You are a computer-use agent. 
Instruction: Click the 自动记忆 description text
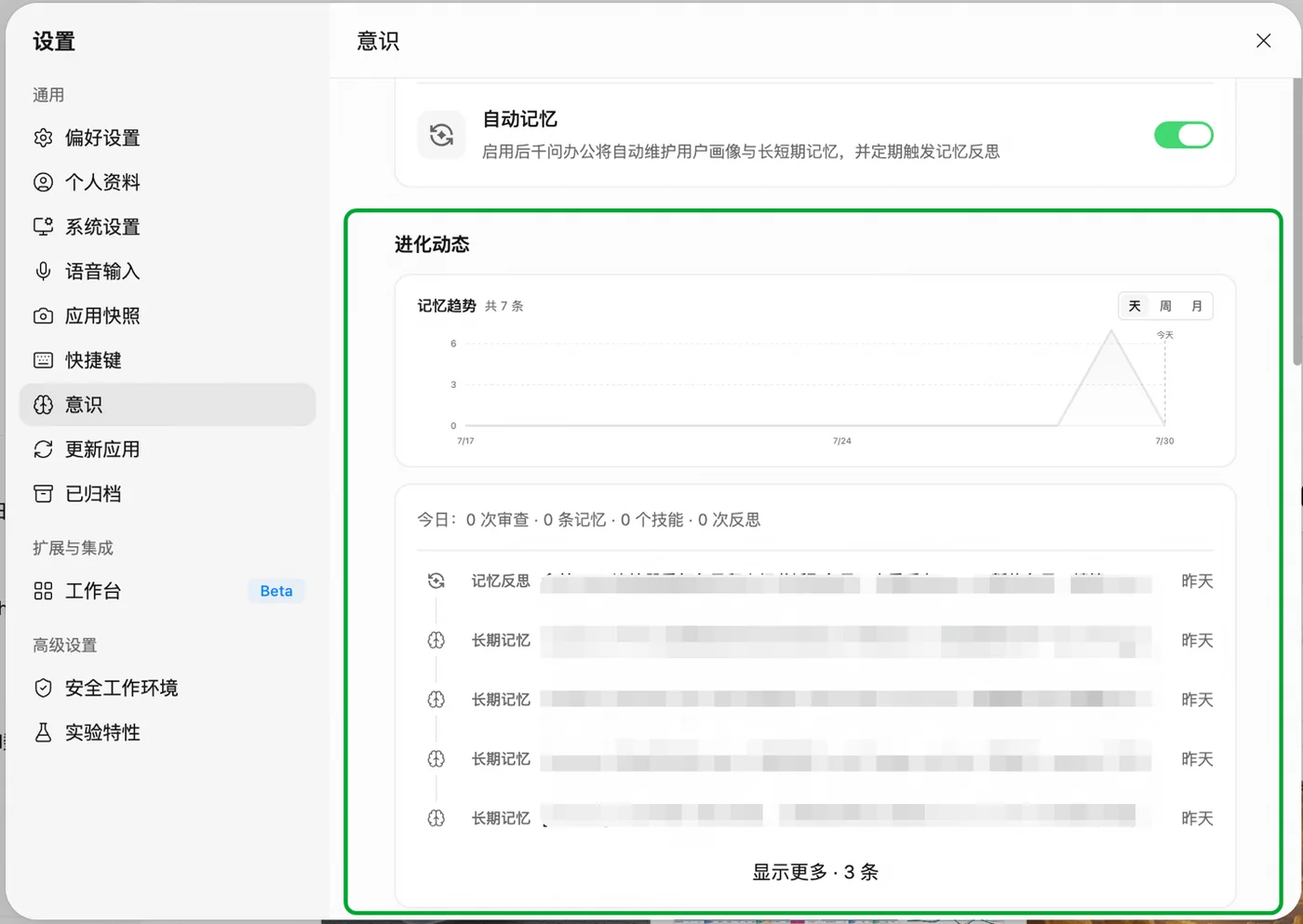click(741, 152)
